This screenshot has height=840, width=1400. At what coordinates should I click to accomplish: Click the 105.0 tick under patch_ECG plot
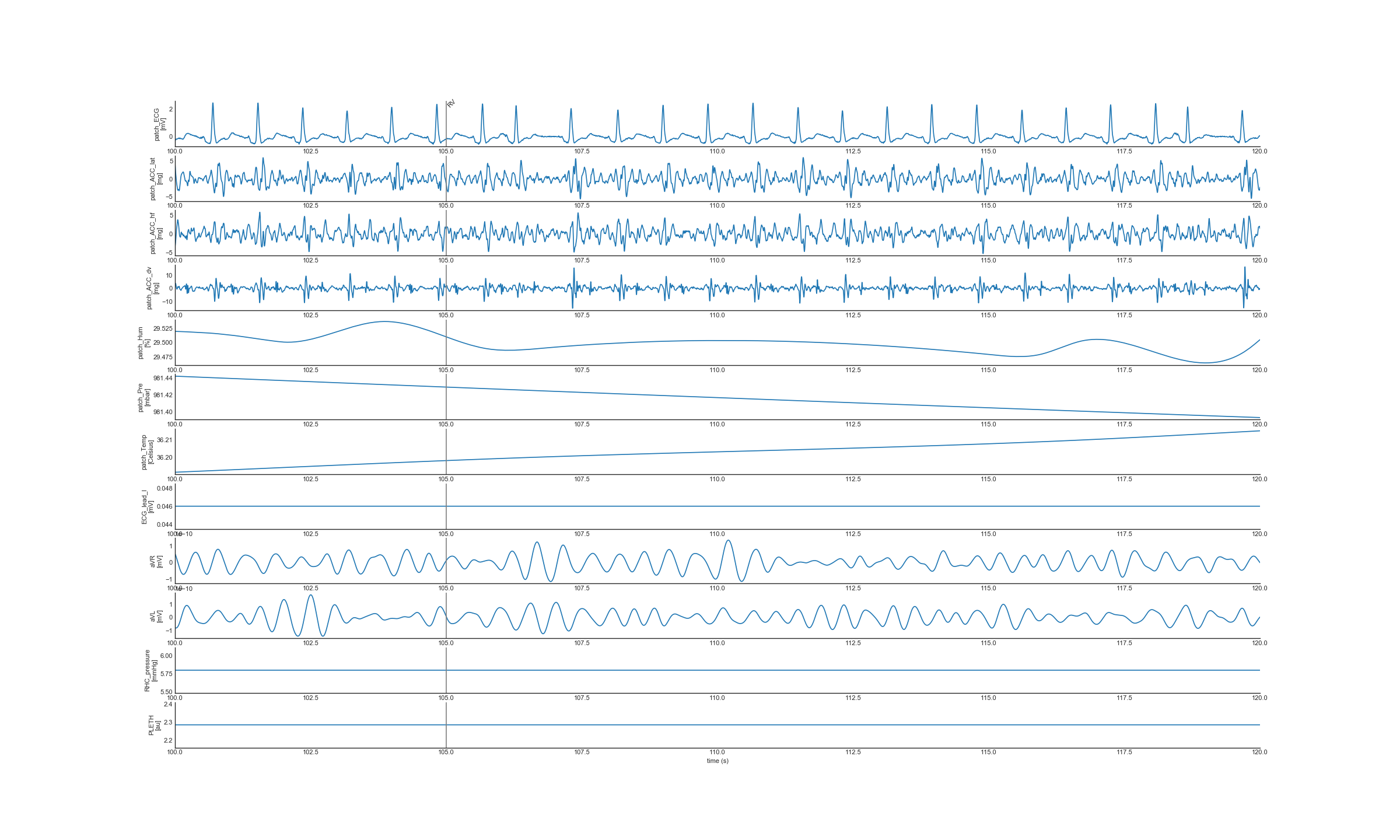[446, 151]
